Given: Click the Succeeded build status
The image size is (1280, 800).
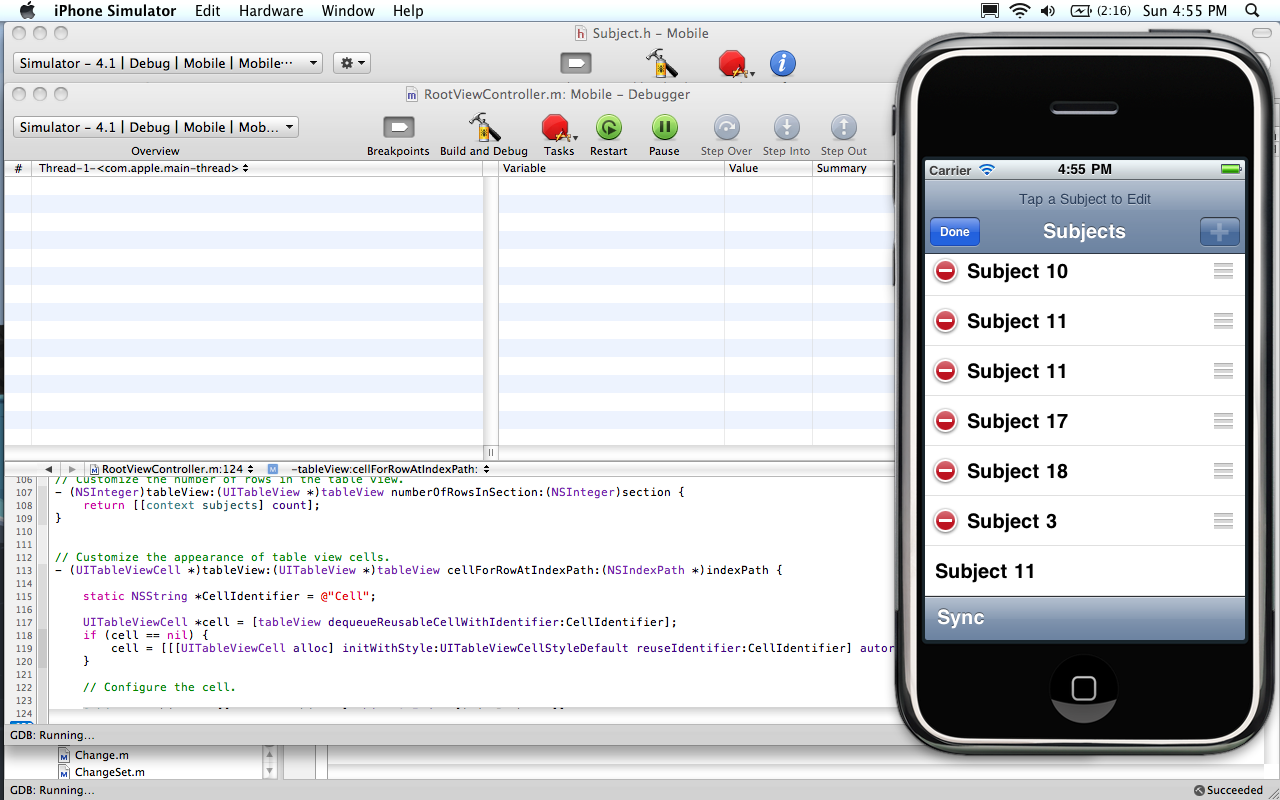Looking at the screenshot, I should coord(1228,790).
